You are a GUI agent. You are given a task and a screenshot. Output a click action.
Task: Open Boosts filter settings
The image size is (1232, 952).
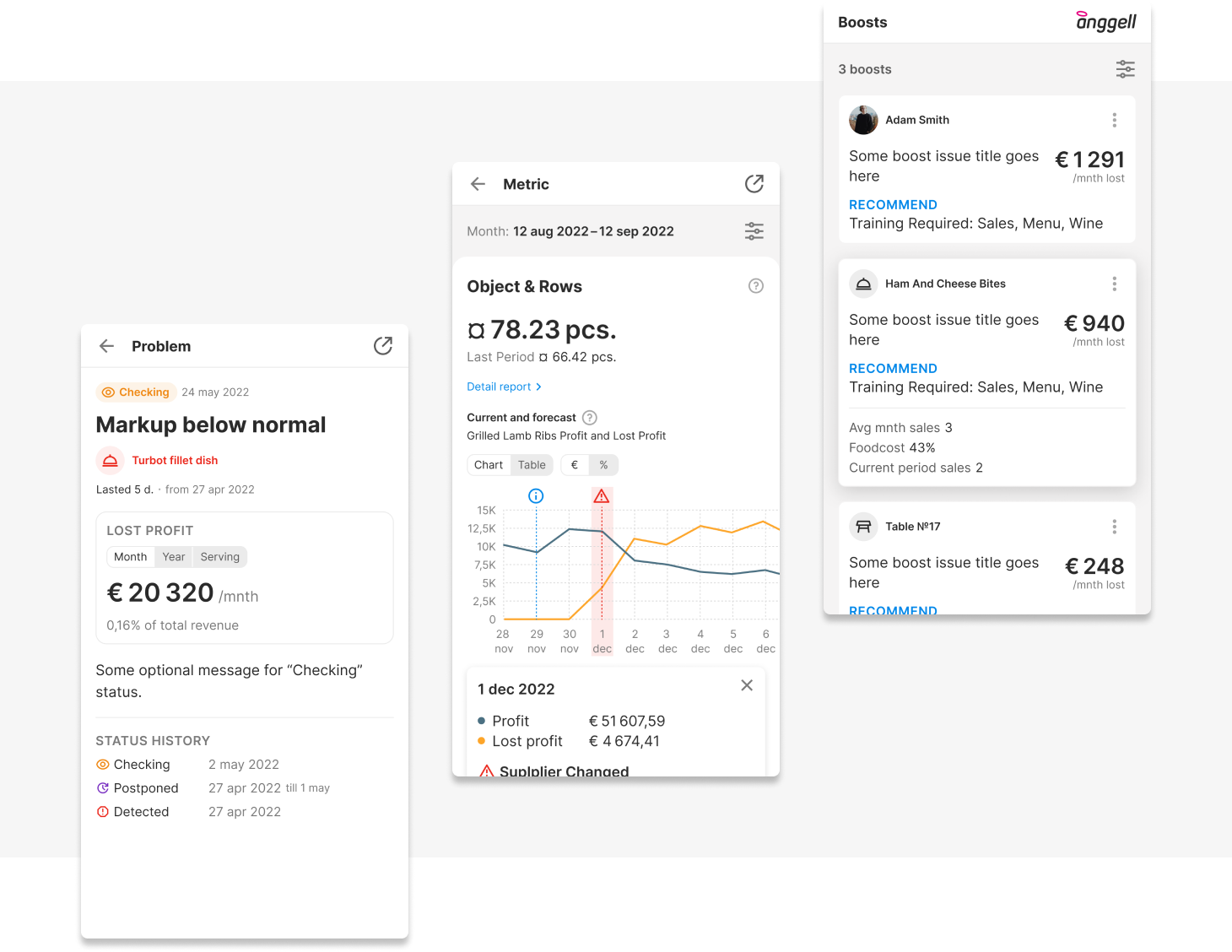1126,69
